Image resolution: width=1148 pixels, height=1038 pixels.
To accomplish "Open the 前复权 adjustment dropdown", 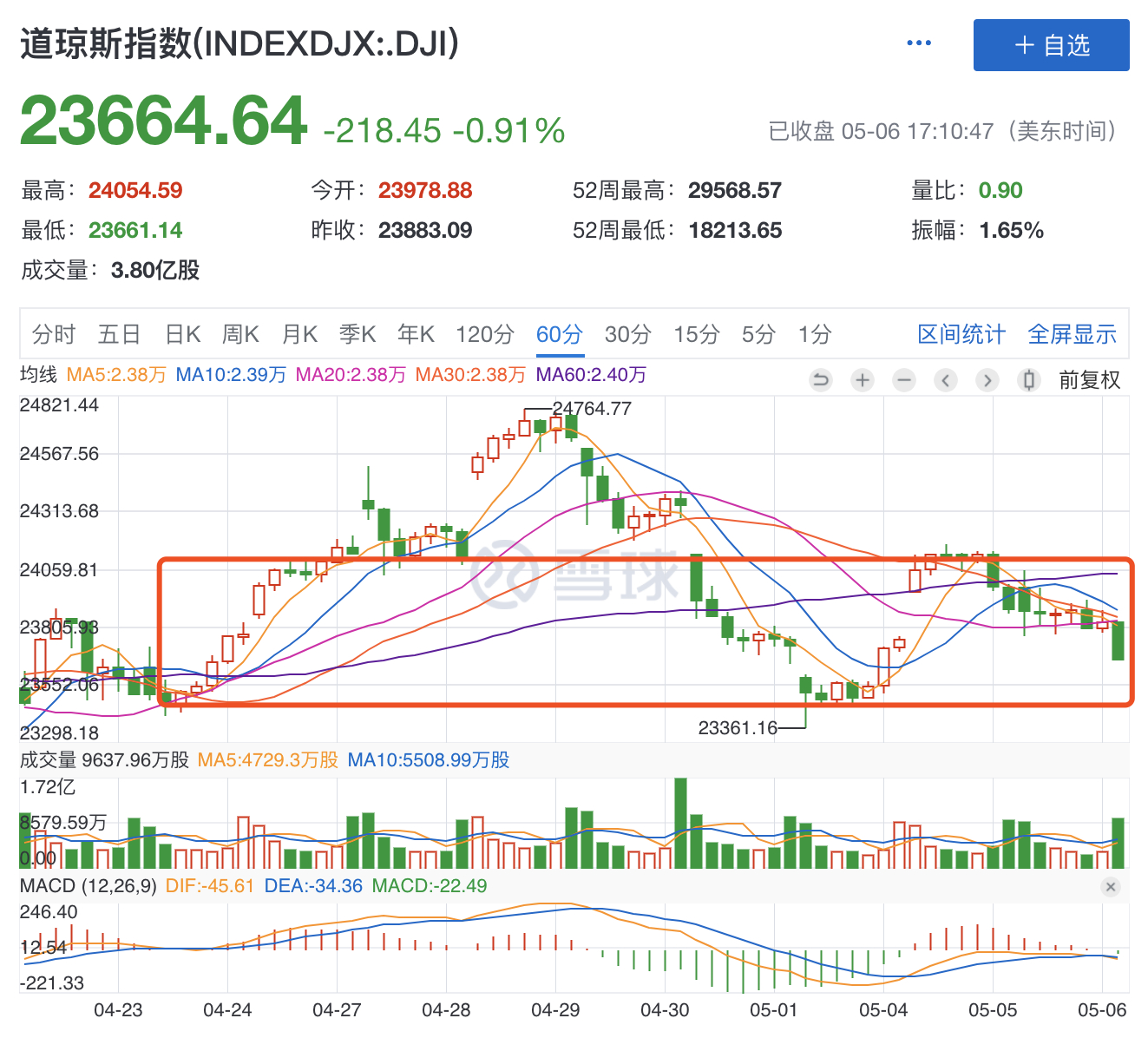I will [x=1090, y=380].
